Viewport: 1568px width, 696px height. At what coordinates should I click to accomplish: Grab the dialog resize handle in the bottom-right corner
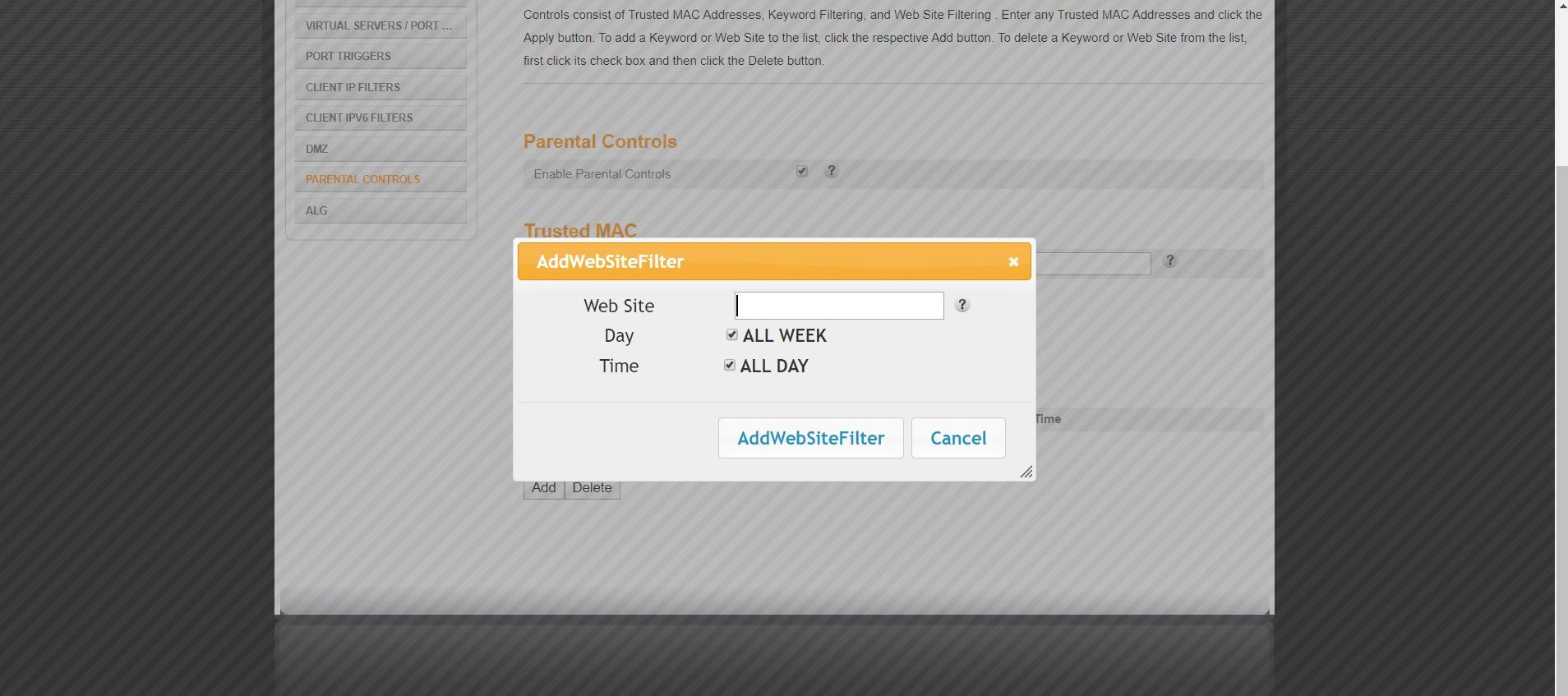[x=1026, y=472]
